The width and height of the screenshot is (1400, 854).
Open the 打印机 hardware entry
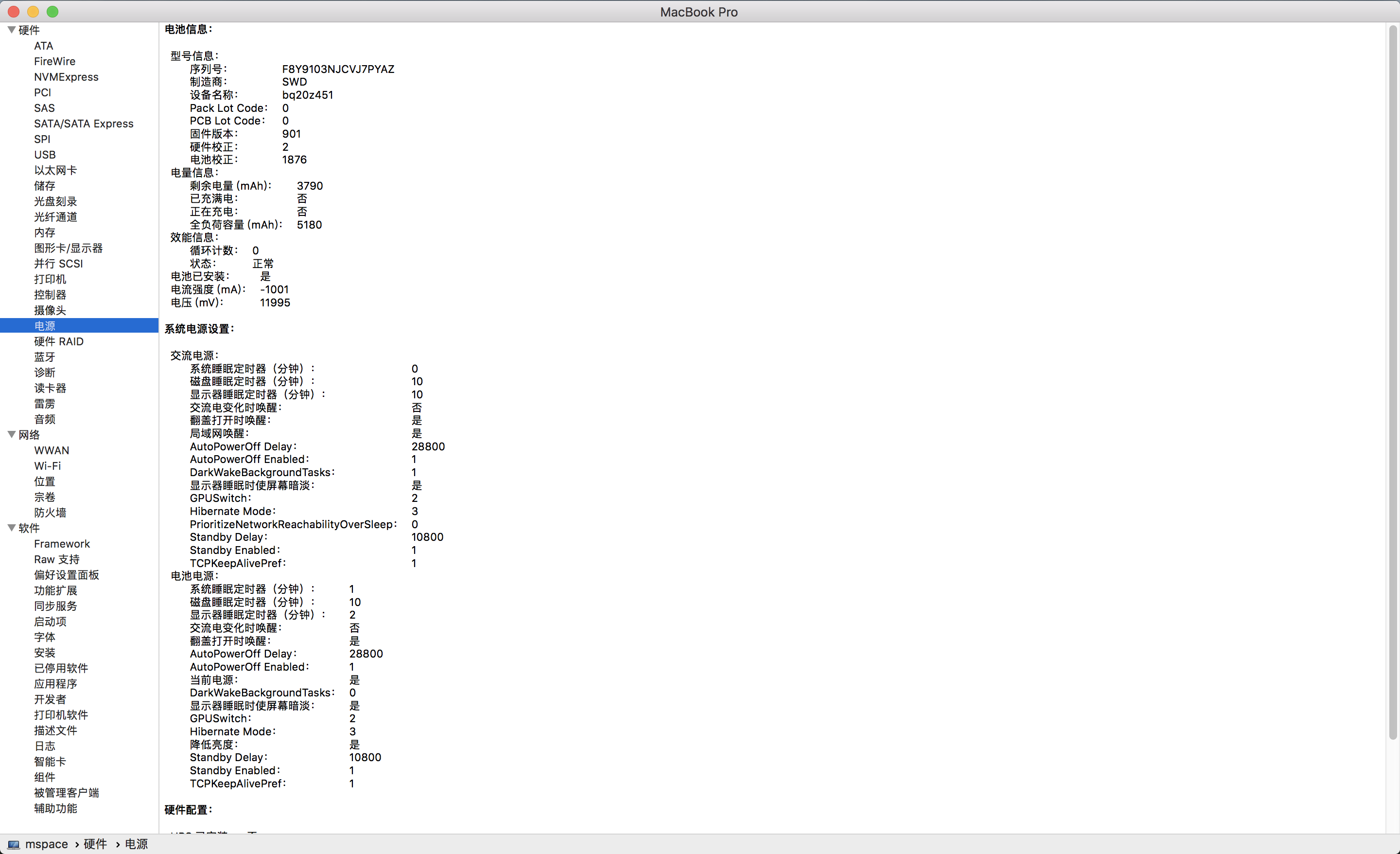[x=50, y=279]
